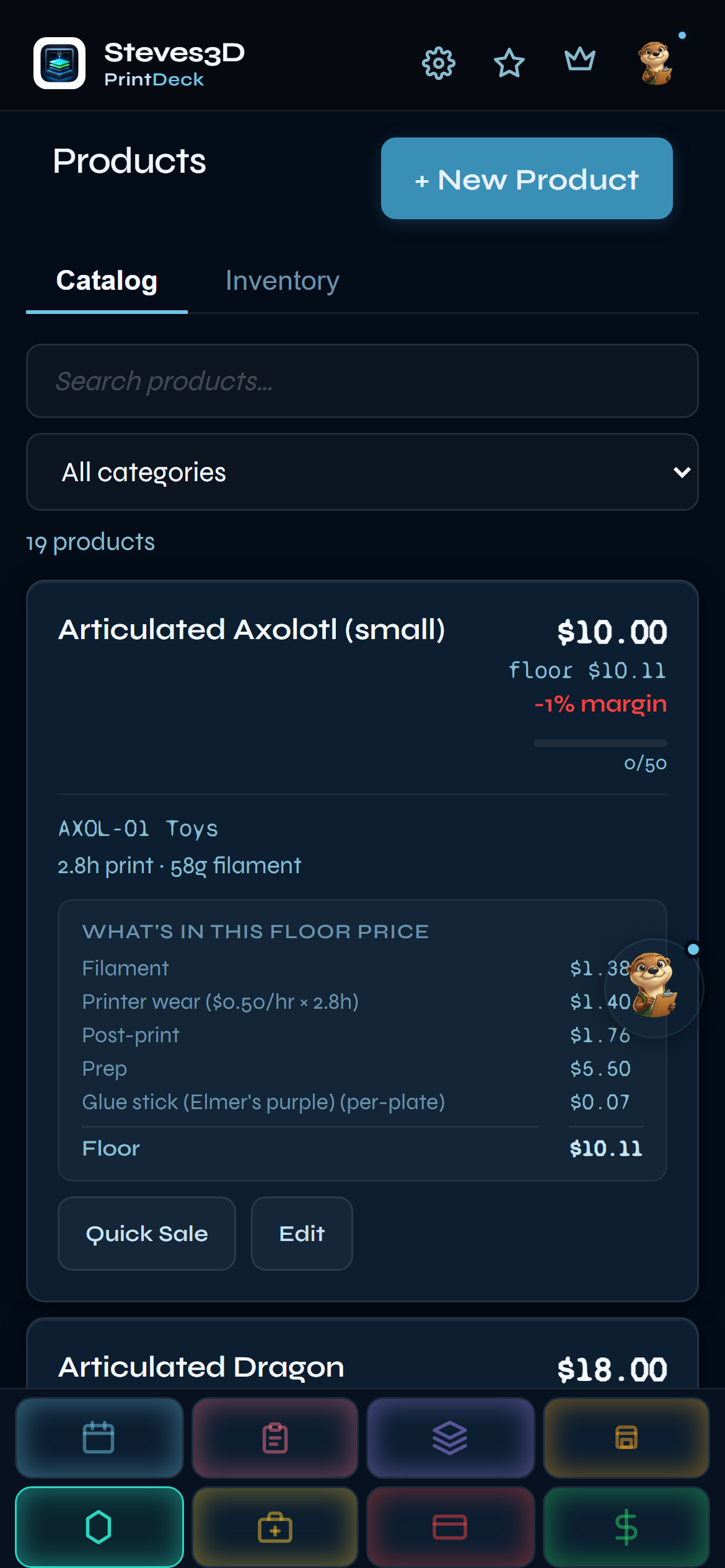This screenshot has height=1568, width=725.
Task: Click the credit card payments icon
Action: 450,1527
